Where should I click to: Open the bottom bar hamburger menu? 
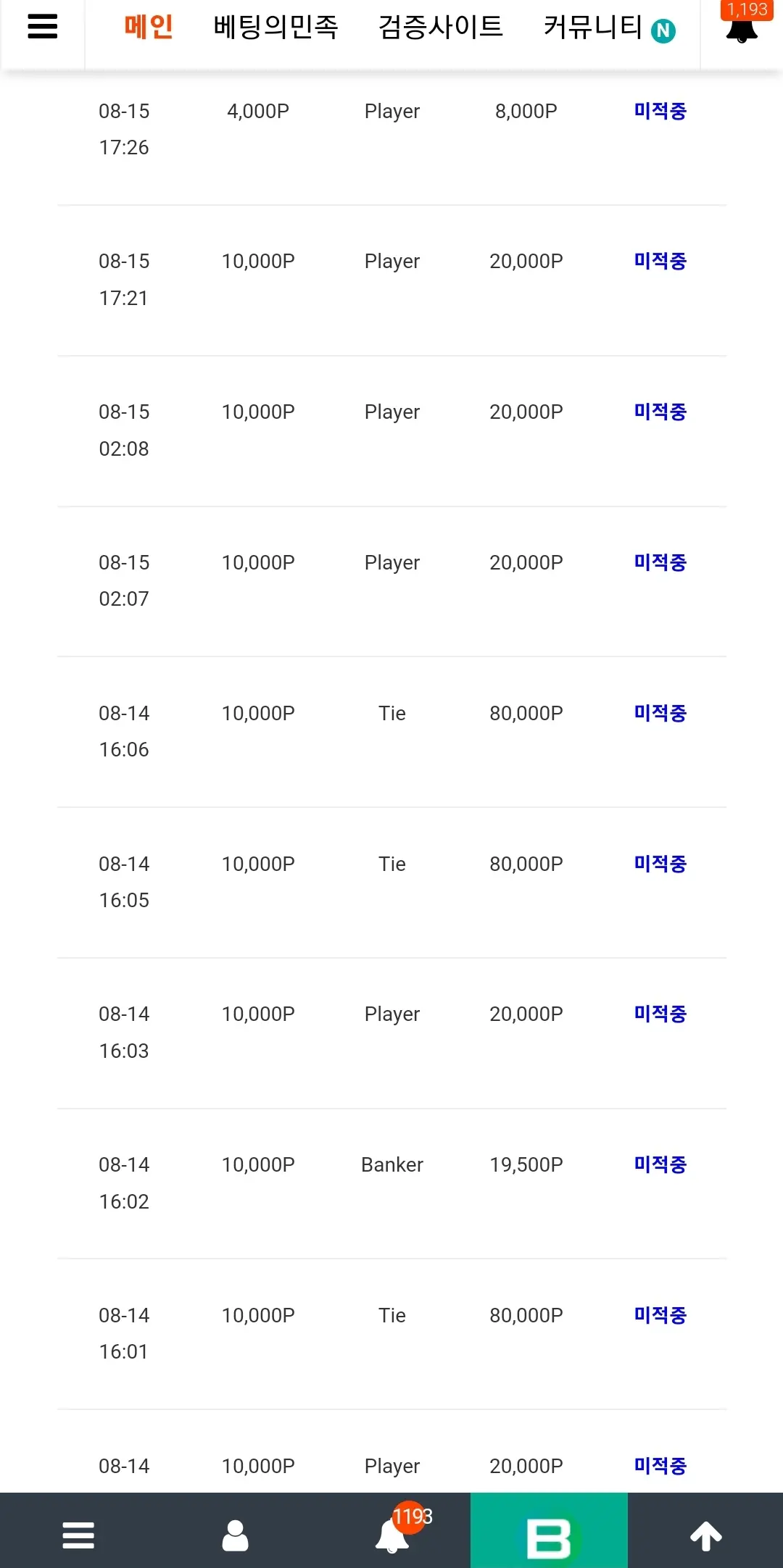pos(78,1535)
